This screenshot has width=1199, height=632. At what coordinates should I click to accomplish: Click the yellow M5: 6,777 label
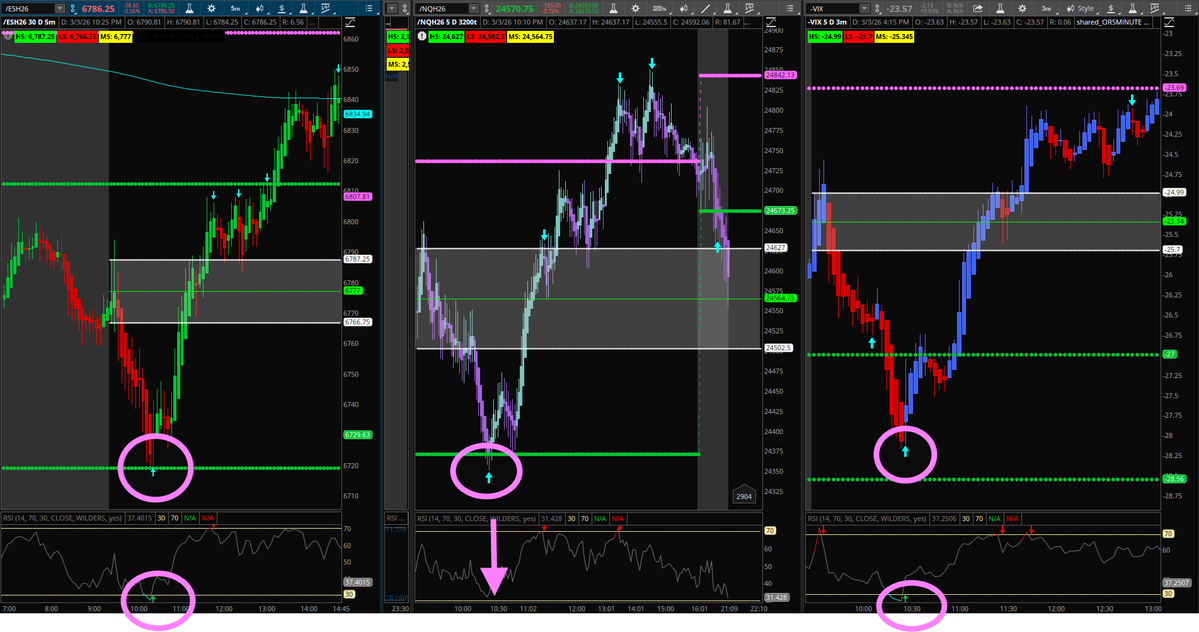click(x=115, y=37)
